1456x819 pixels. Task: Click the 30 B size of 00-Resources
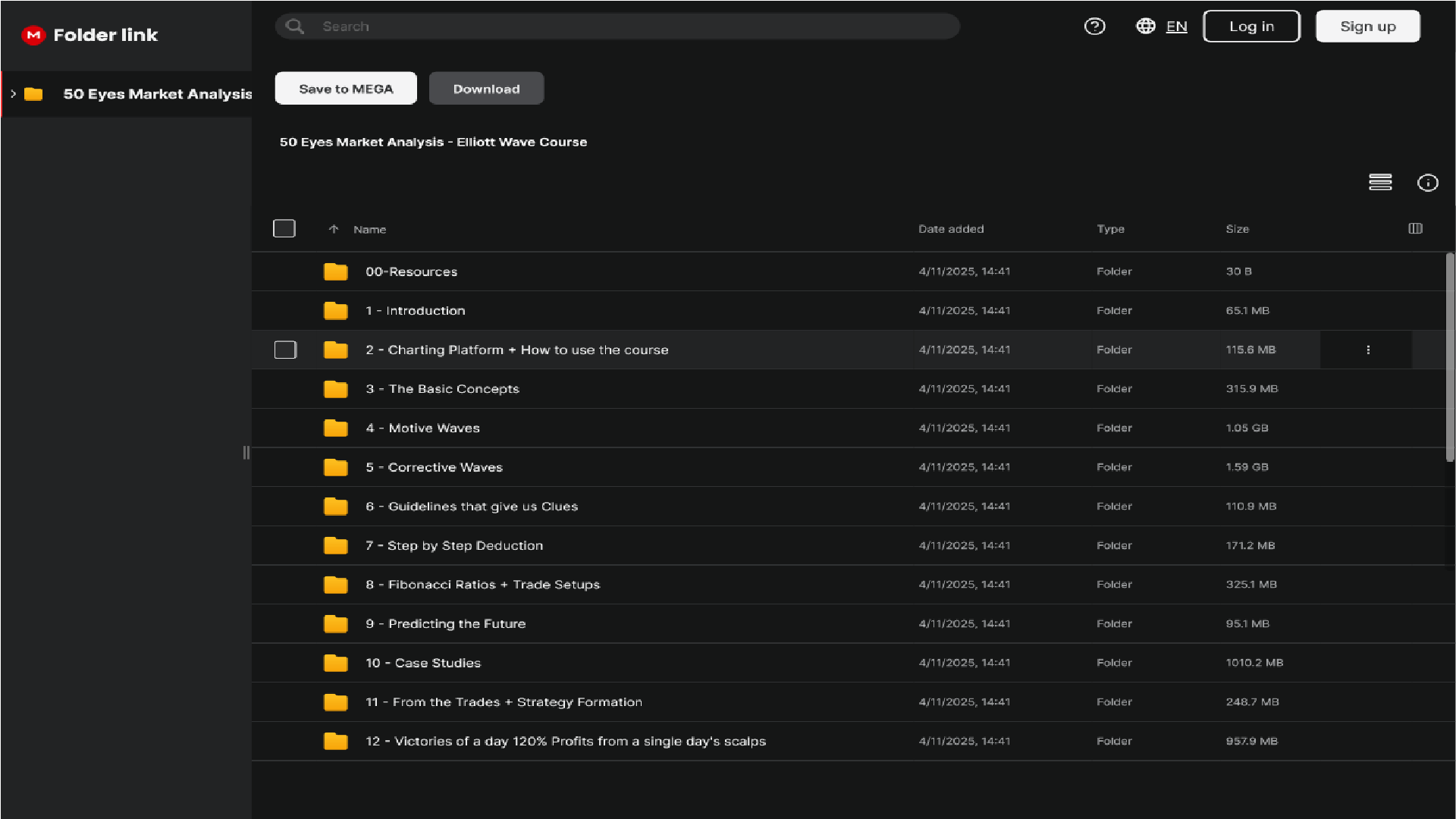point(1238,271)
